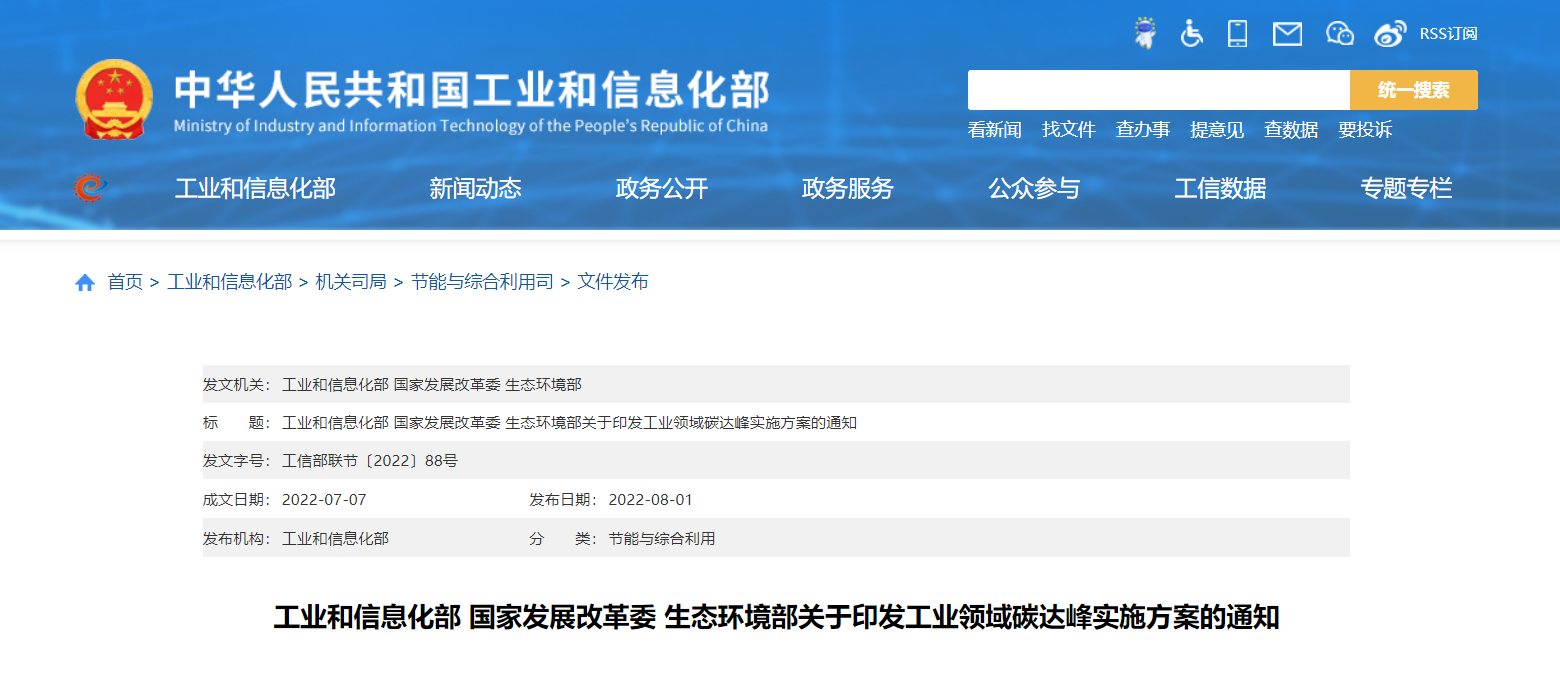This screenshot has width=1560, height=680.
Task: Click the 统一搜索 search button
Action: [x=1413, y=90]
